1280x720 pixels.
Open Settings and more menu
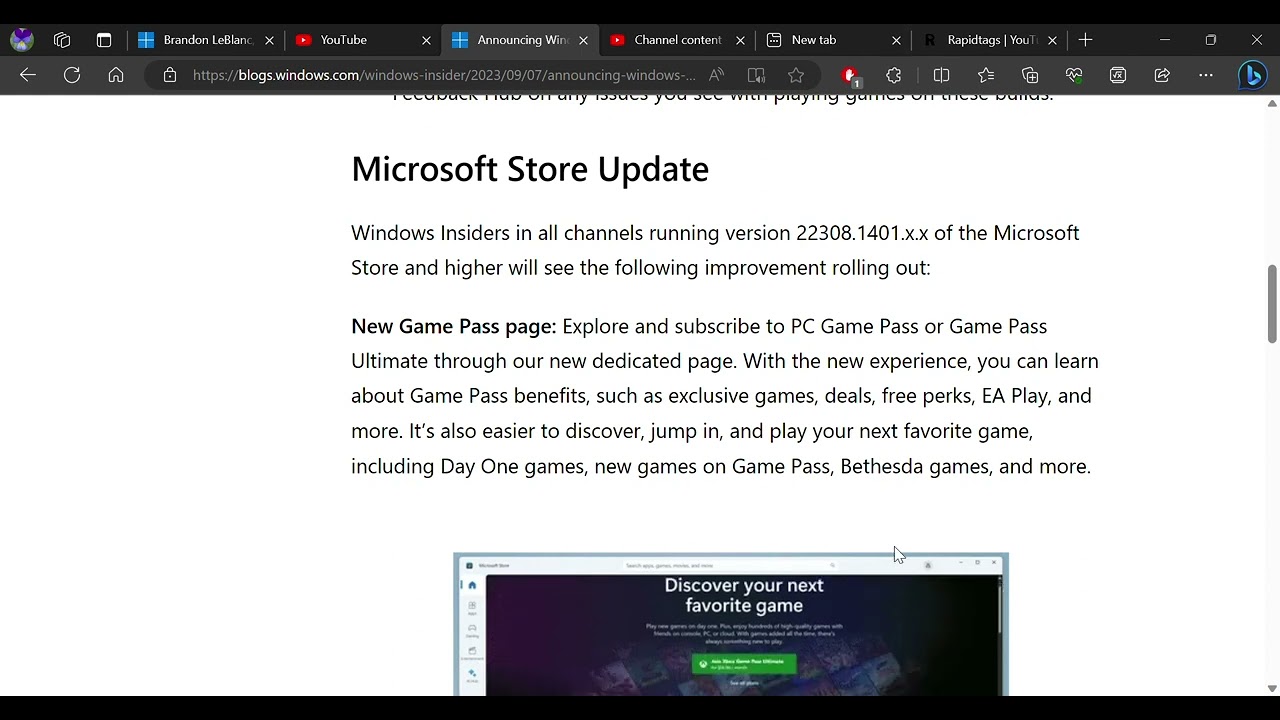[1206, 75]
